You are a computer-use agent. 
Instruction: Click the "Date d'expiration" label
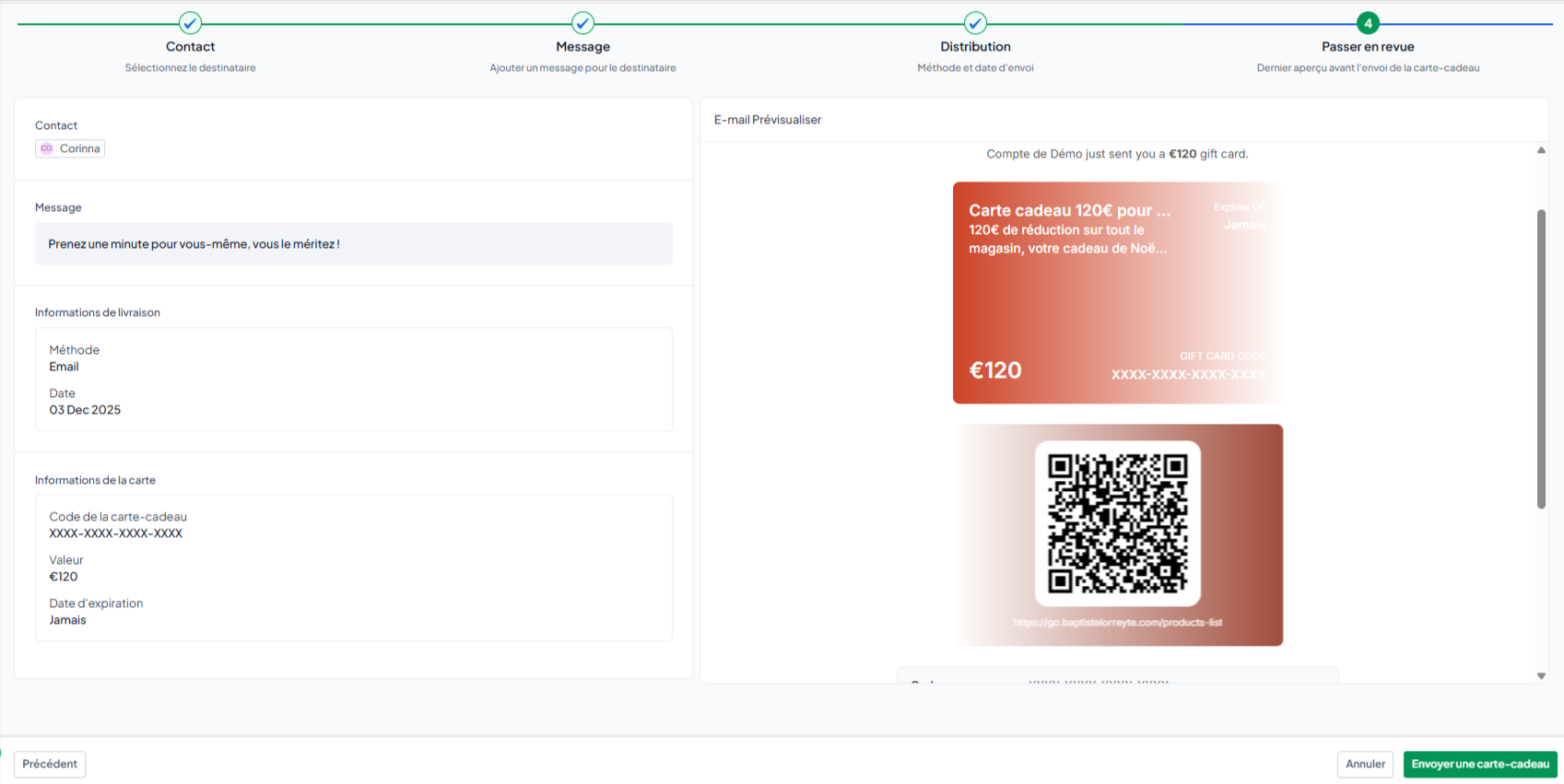click(x=96, y=603)
